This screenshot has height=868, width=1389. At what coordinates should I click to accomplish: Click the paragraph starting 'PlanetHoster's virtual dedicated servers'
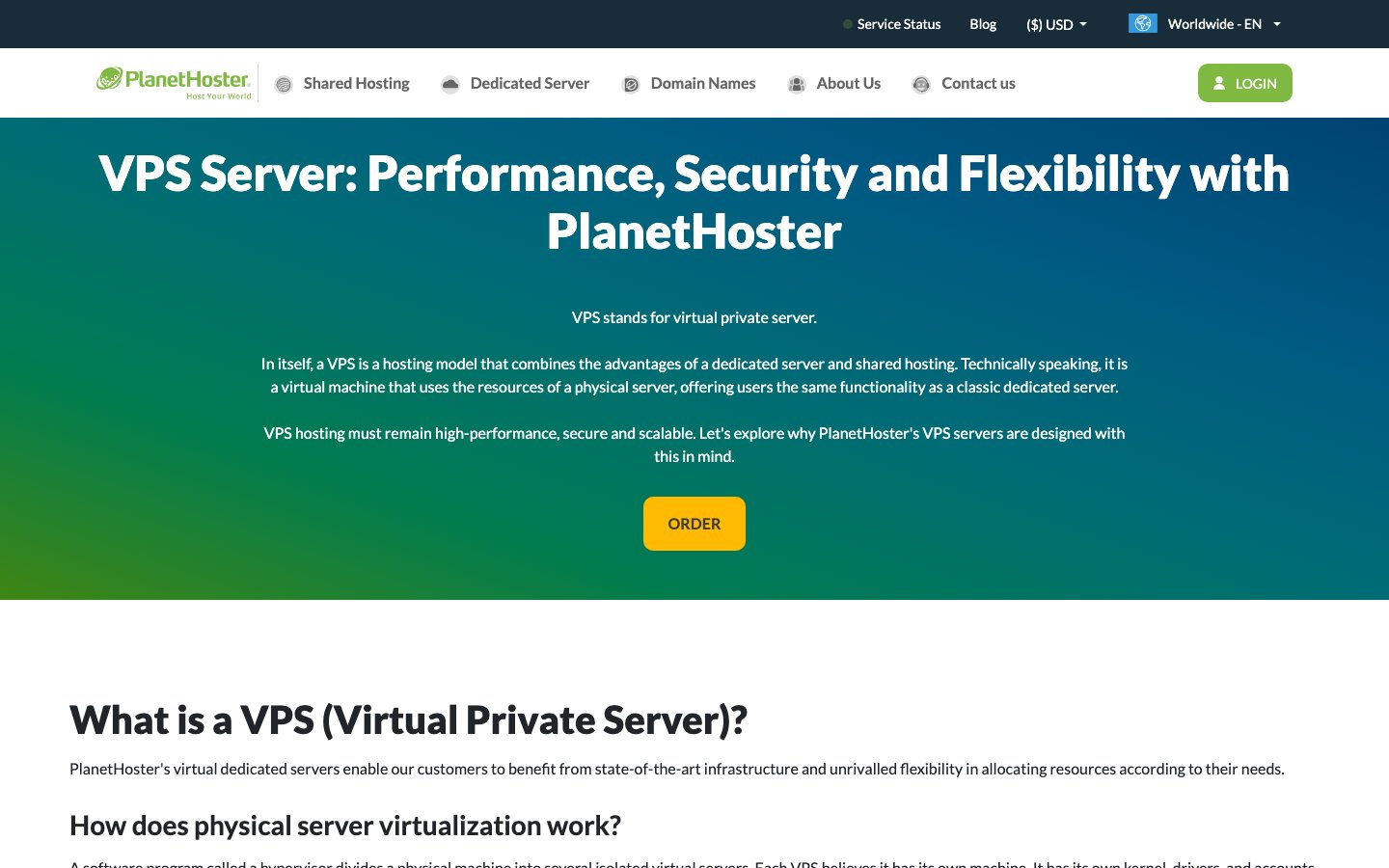[x=677, y=769]
